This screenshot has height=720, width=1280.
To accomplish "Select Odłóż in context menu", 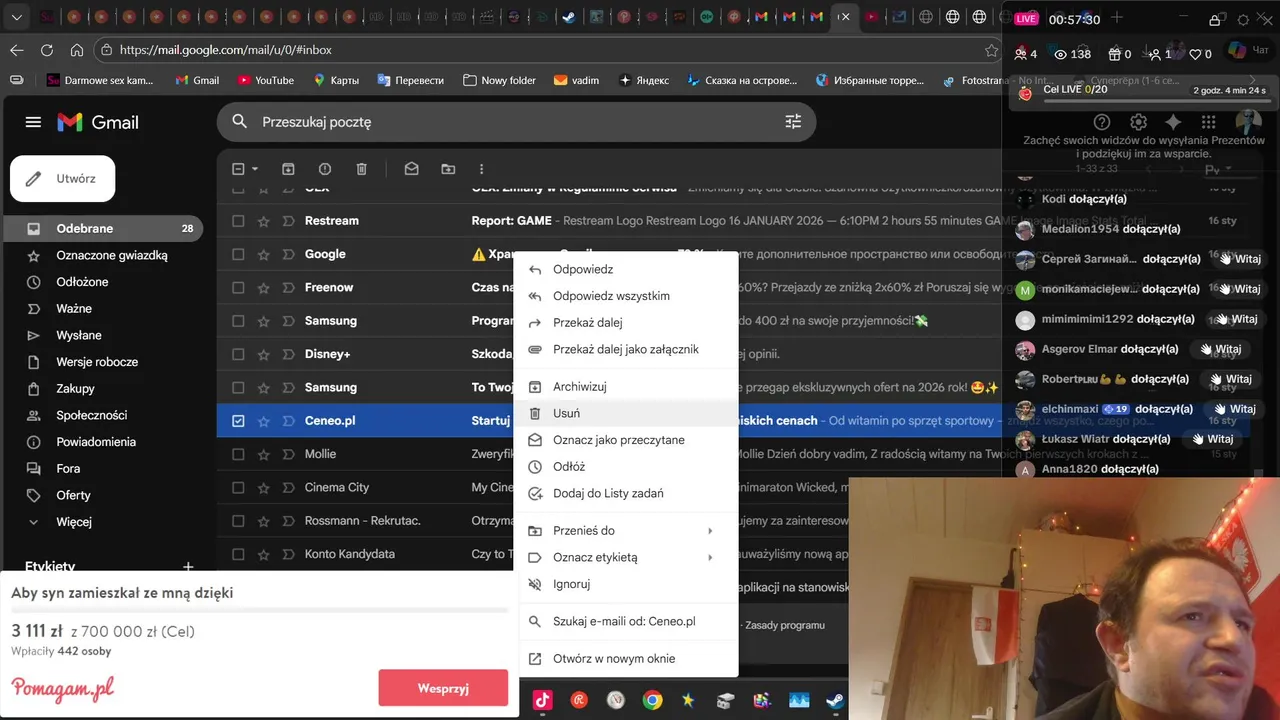I will click(626, 467).
